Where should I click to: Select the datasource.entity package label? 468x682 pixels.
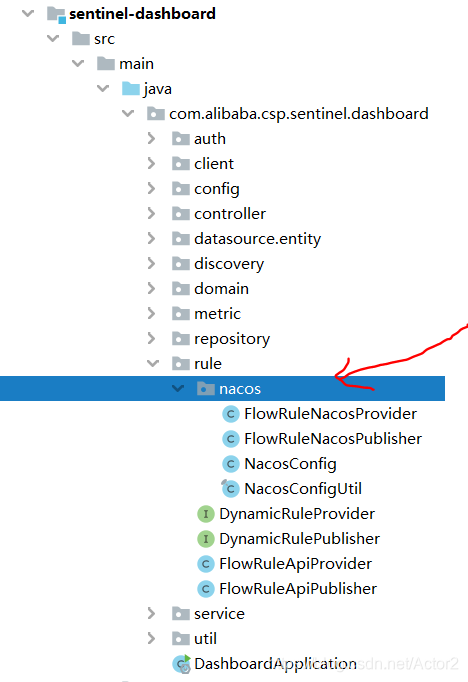pyautogui.click(x=257, y=239)
